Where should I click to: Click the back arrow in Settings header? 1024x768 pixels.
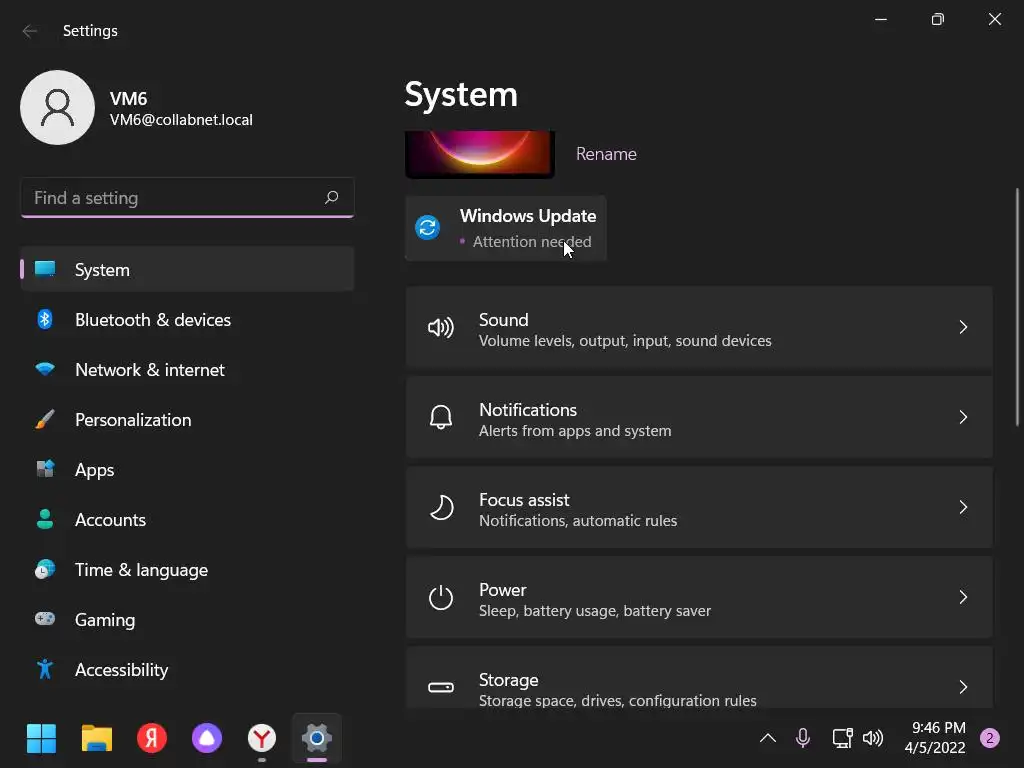point(29,31)
